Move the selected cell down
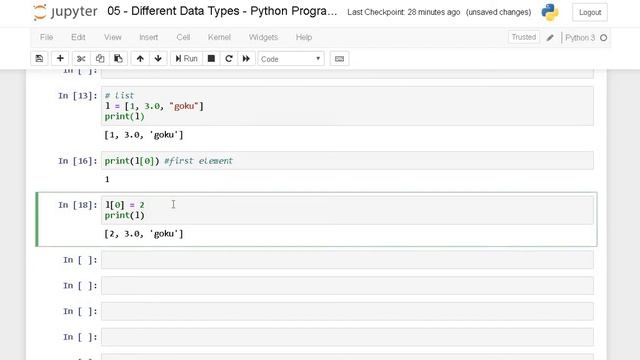This screenshot has height=360, width=640. 158,59
